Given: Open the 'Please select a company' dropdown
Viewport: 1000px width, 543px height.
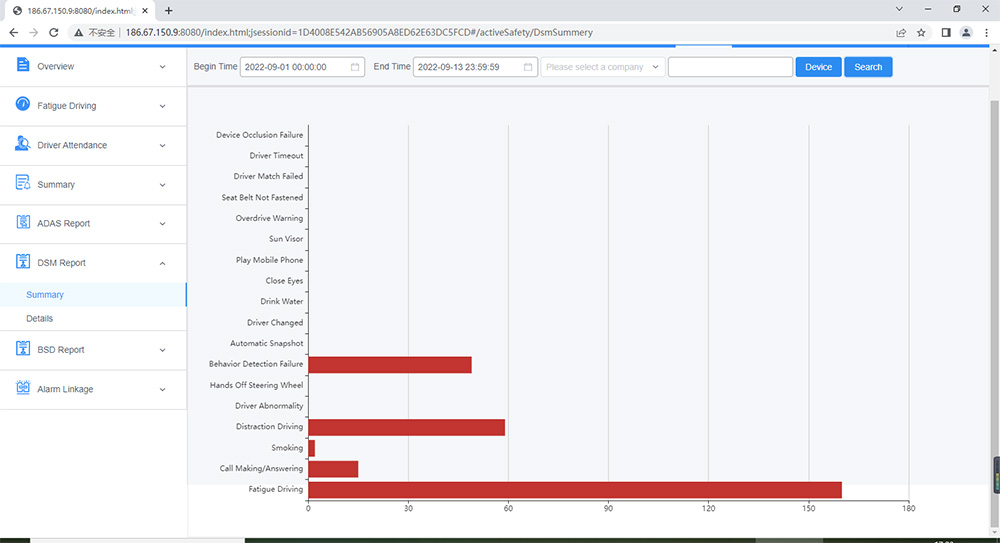Looking at the screenshot, I should click(603, 67).
